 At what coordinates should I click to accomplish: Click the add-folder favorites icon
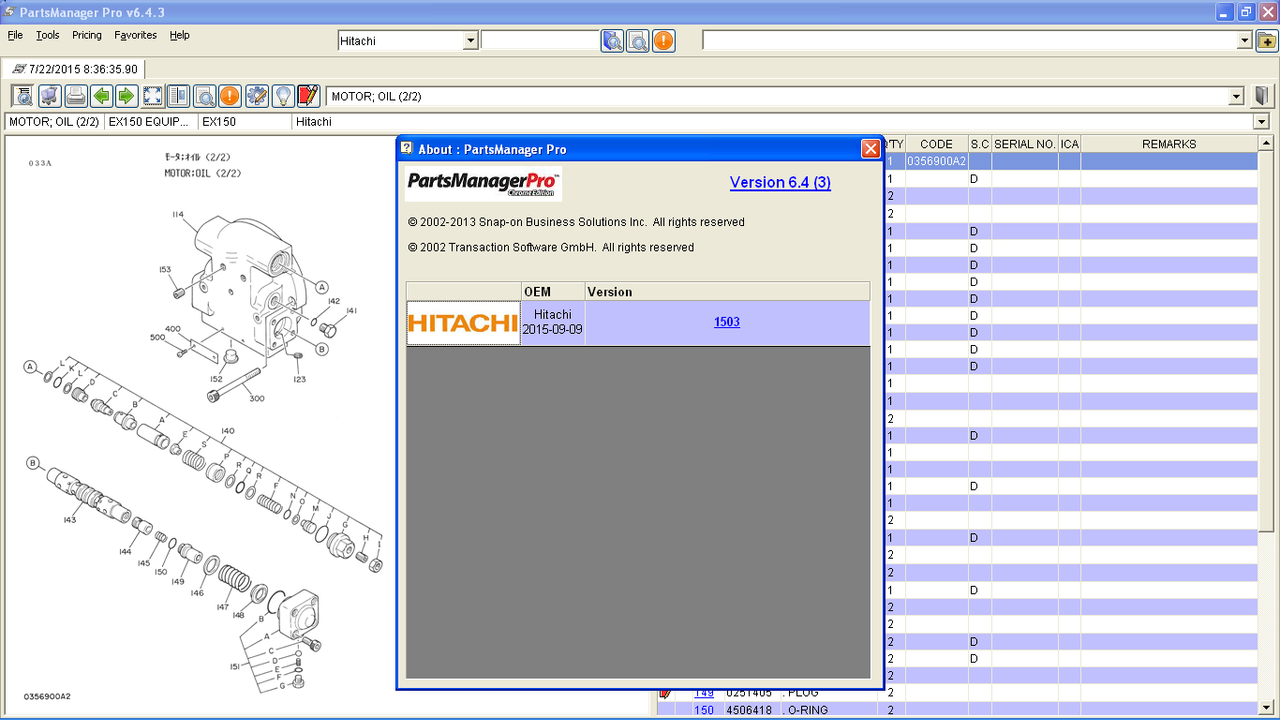1267,41
